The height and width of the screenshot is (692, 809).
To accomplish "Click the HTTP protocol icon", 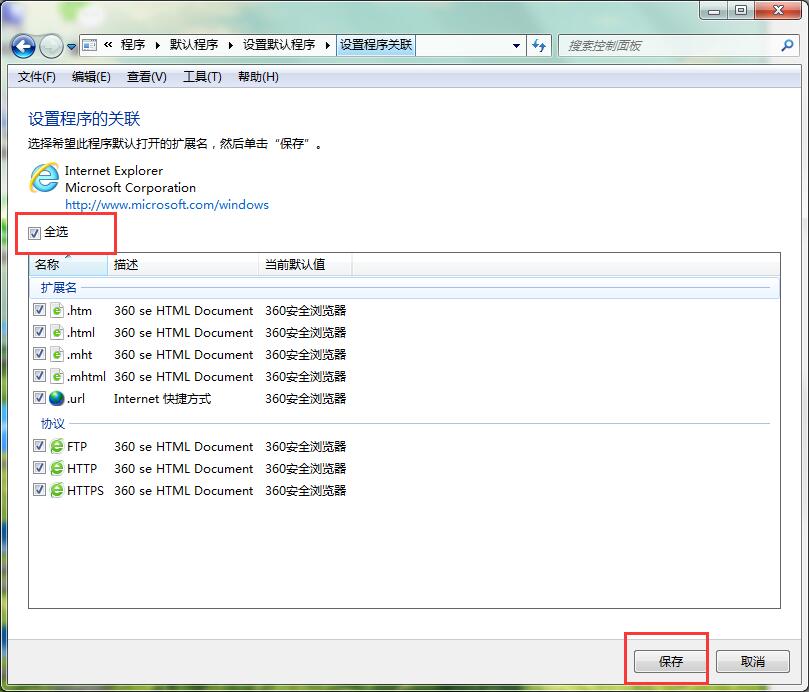I will [57, 468].
